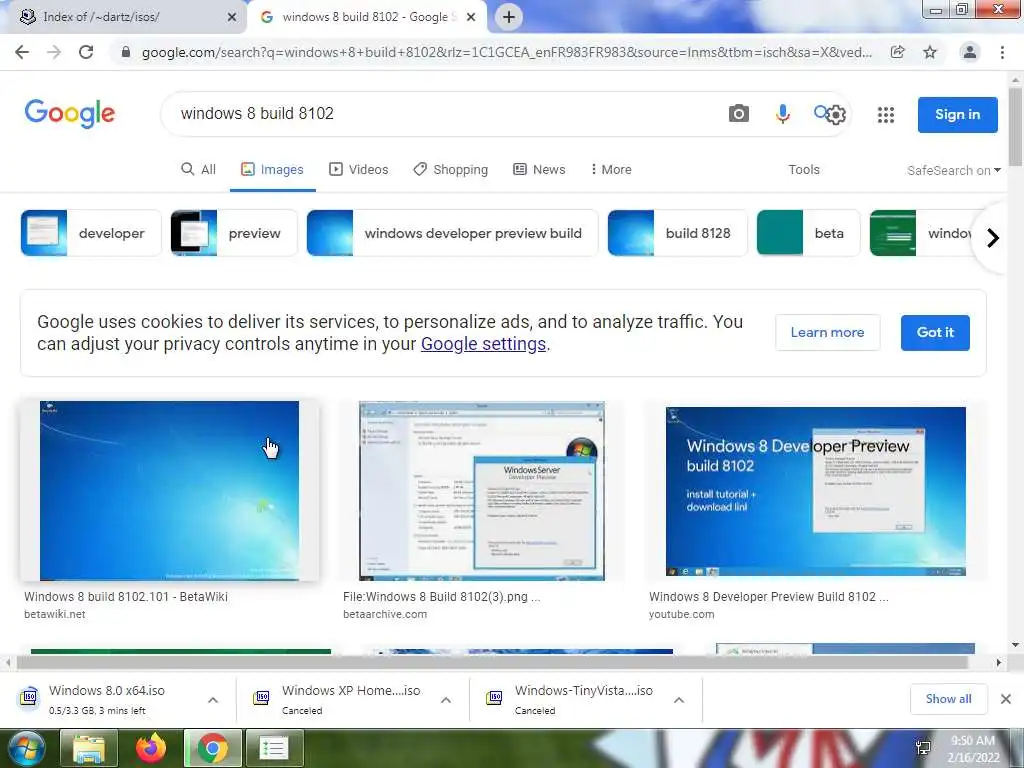1024x768 pixels.
Task: Open Windows Explorer from the taskbar
Action: click(x=89, y=748)
